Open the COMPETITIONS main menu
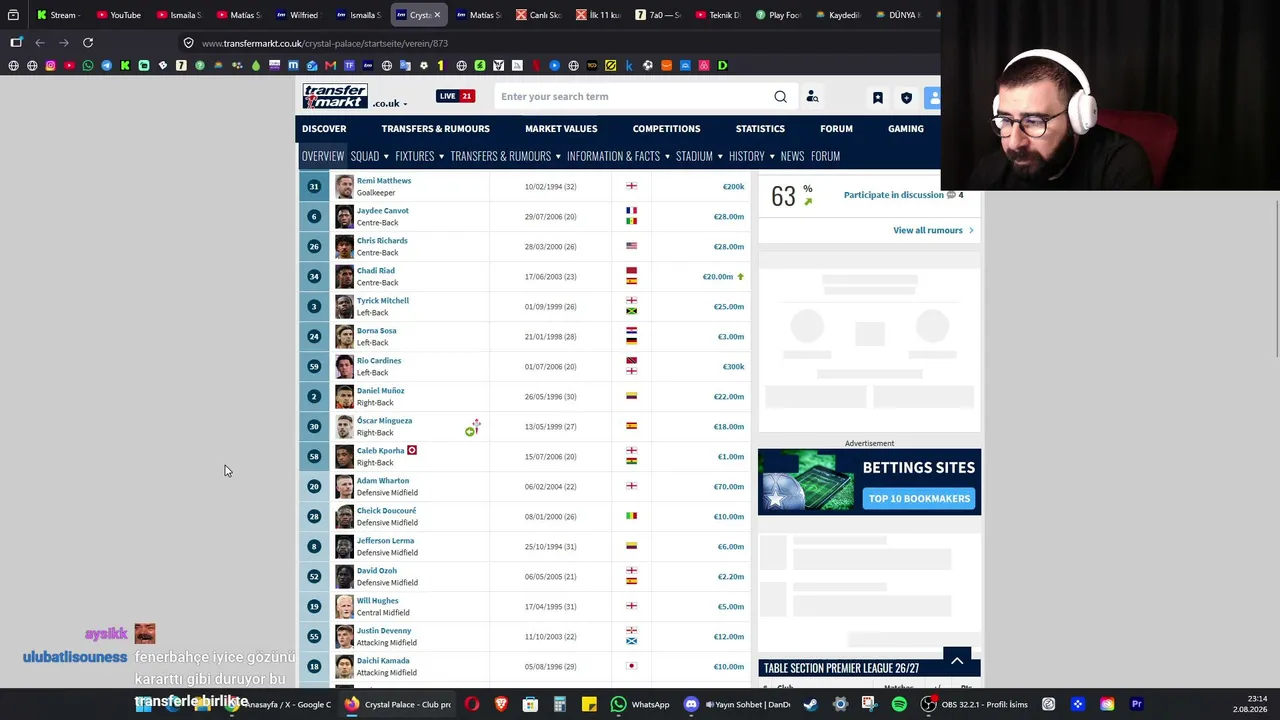The width and height of the screenshot is (1280, 720). [x=666, y=129]
